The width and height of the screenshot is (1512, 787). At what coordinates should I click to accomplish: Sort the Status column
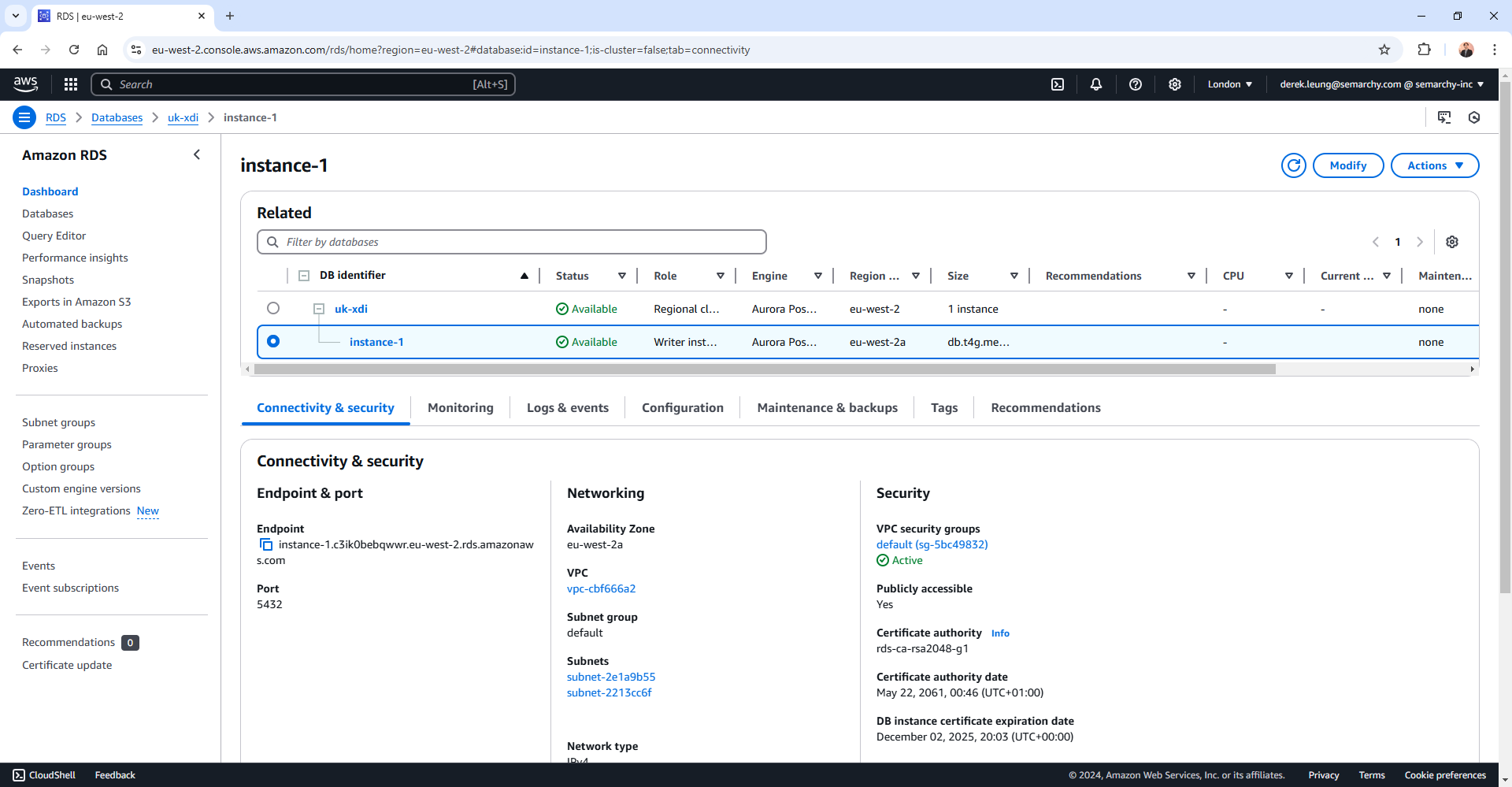pyautogui.click(x=622, y=276)
